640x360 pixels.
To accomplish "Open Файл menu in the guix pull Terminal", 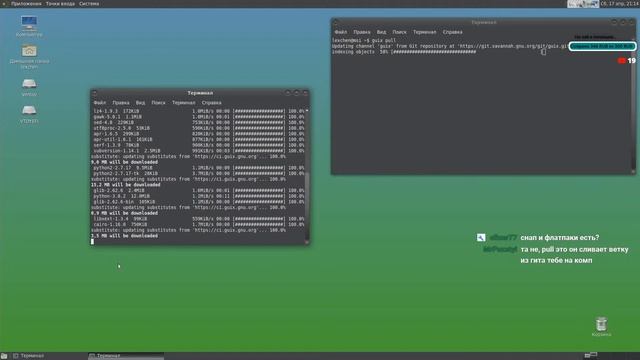I will coord(341,32).
